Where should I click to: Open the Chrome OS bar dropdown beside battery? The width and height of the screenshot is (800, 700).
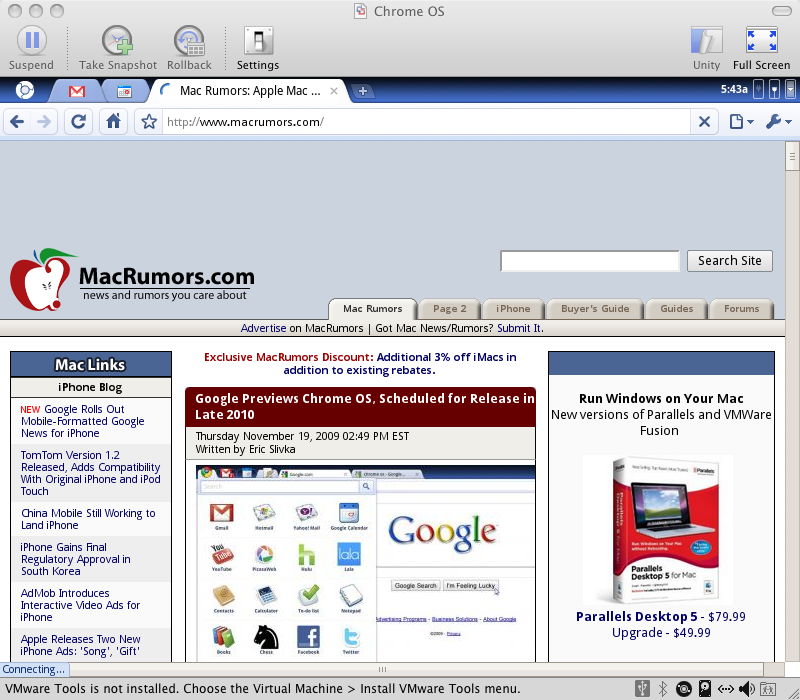tap(790, 89)
